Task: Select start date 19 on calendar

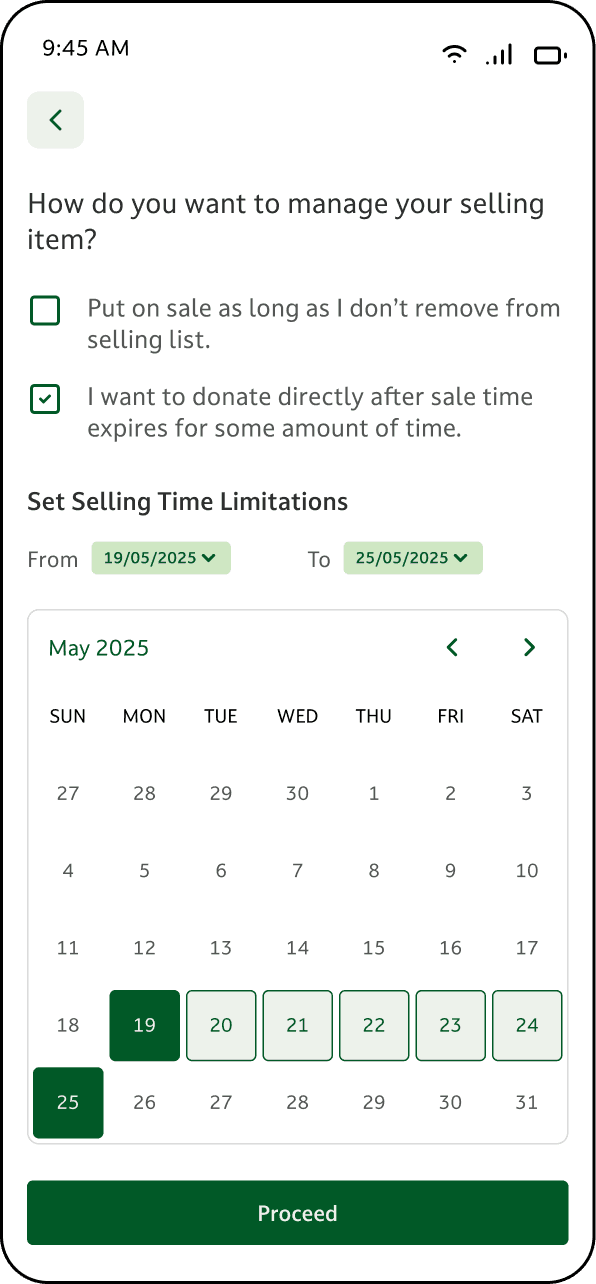Action: 145,1025
